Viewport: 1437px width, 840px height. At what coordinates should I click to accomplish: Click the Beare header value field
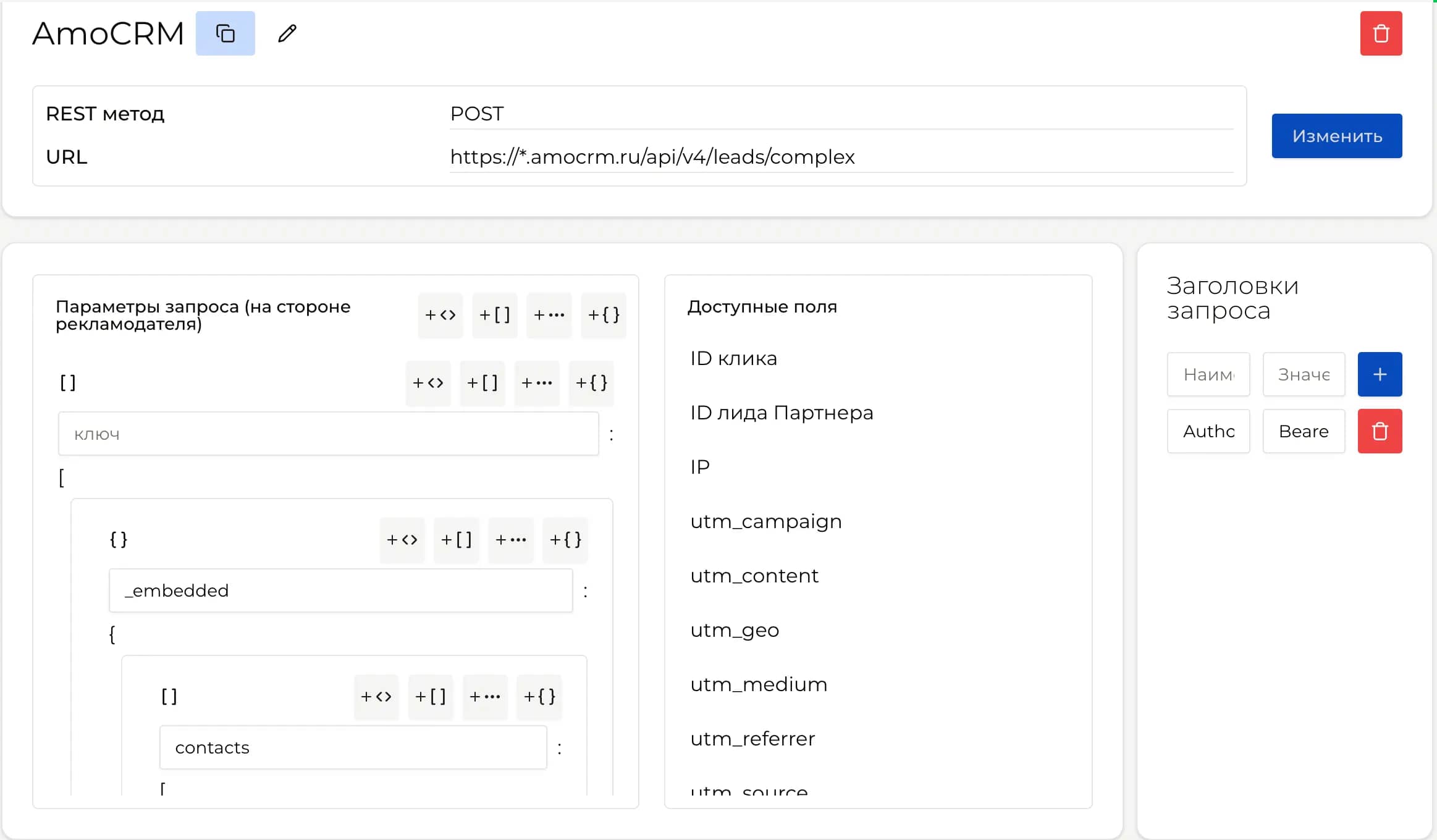pyautogui.click(x=1303, y=430)
